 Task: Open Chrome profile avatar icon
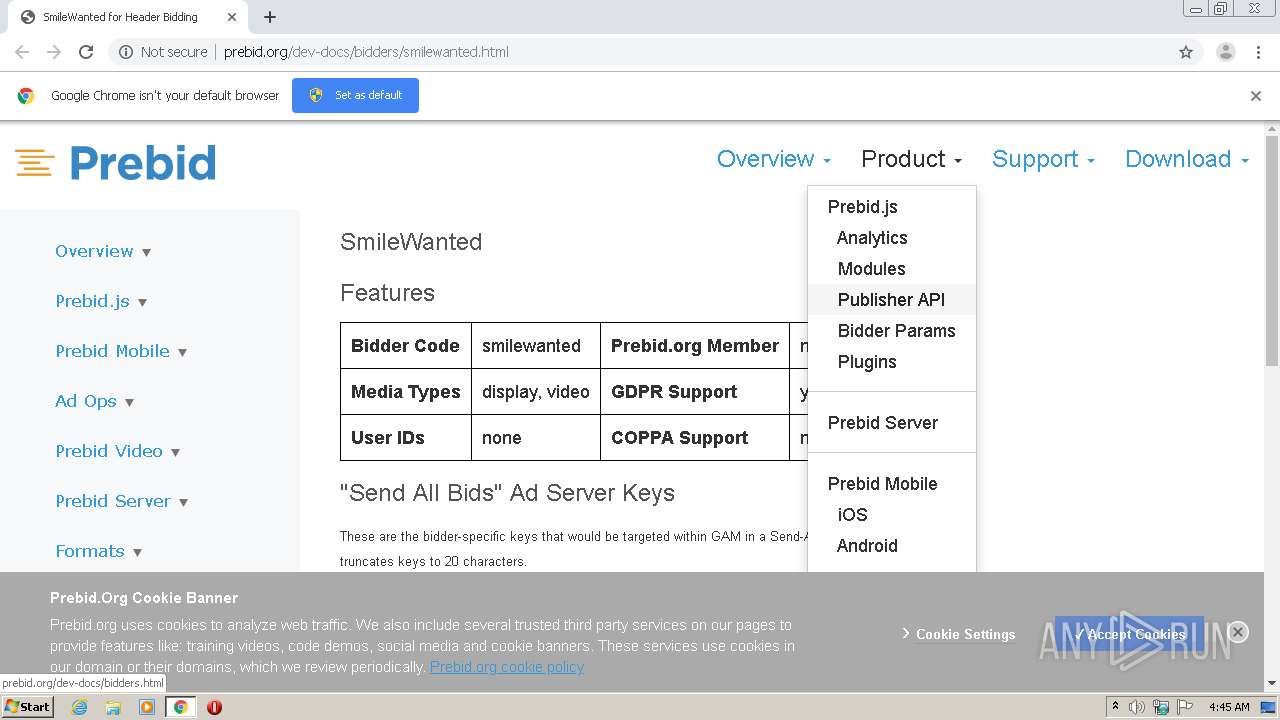pyautogui.click(x=1226, y=52)
